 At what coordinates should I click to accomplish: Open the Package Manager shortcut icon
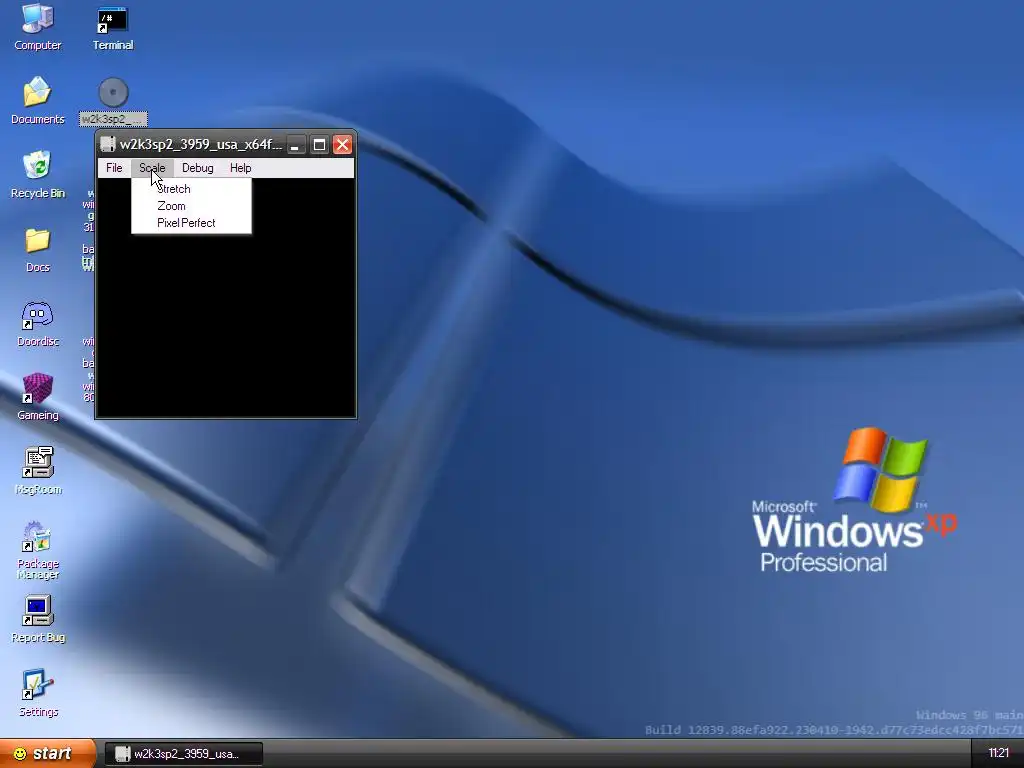pyautogui.click(x=37, y=551)
